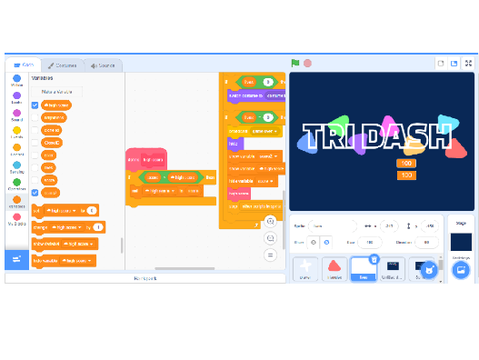
Task: Click the set block's value input
Action: 92,211
